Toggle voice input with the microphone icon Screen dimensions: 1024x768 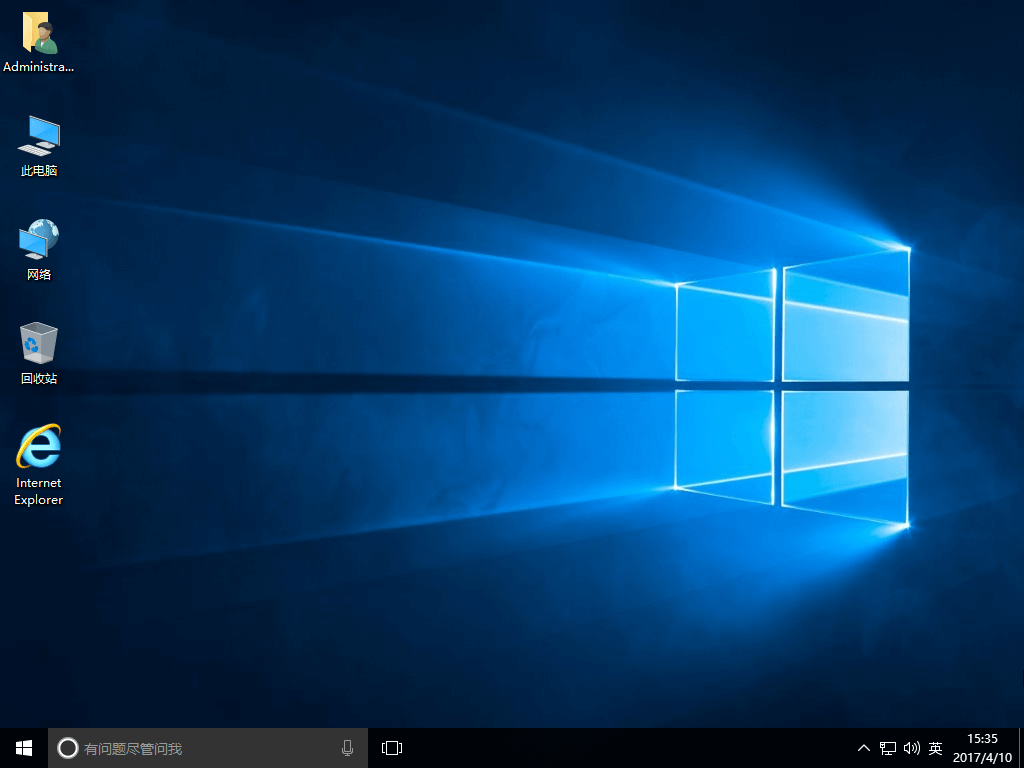(x=347, y=747)
